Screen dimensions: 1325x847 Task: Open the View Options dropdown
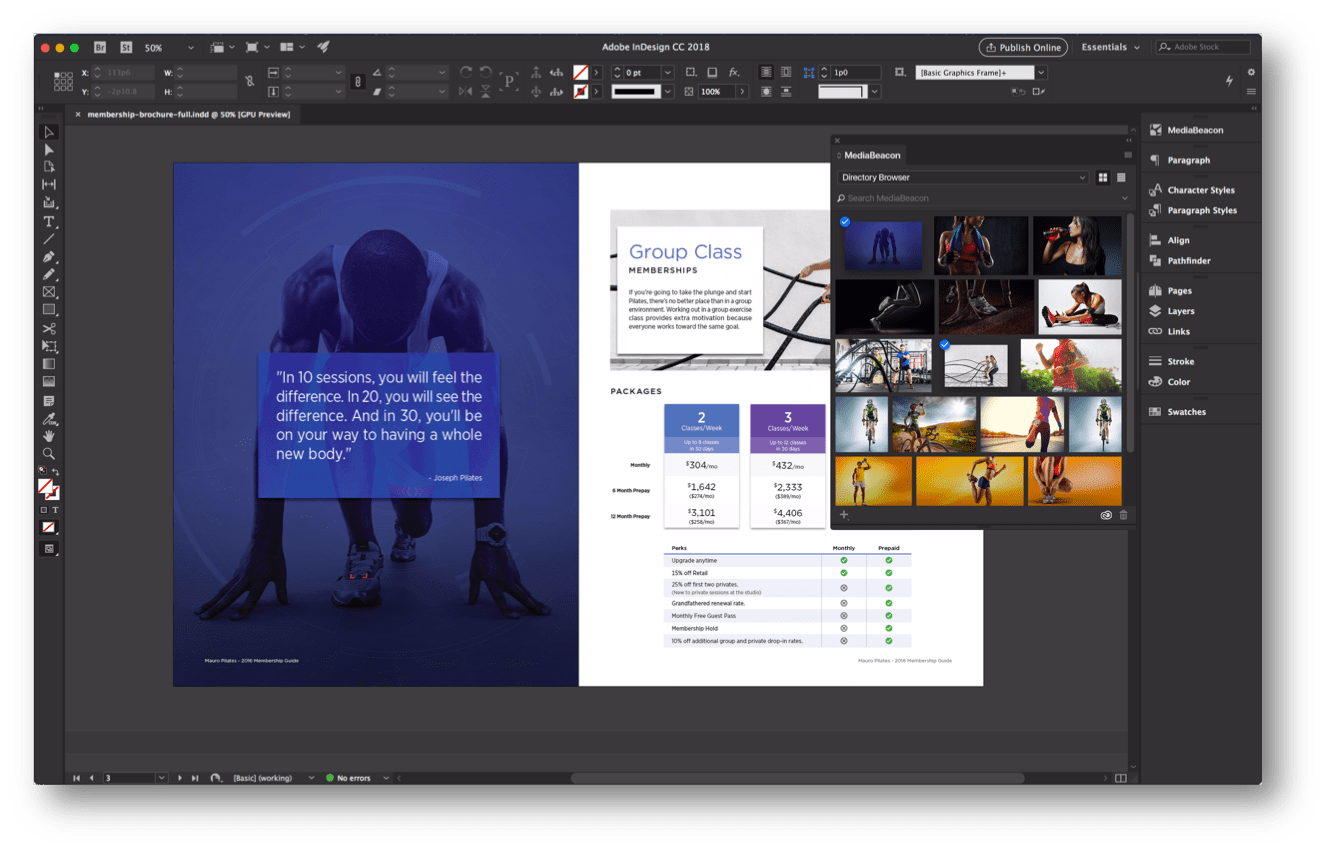223,47
